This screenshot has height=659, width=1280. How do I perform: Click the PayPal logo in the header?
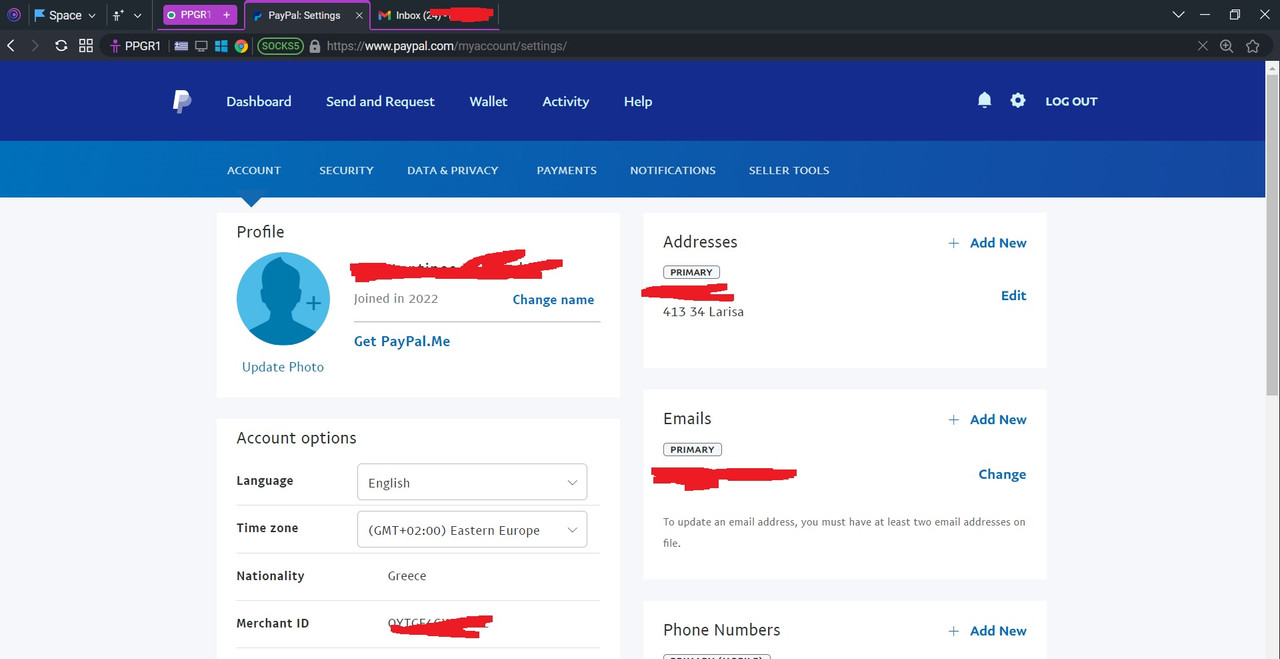[x=182, y=101]
